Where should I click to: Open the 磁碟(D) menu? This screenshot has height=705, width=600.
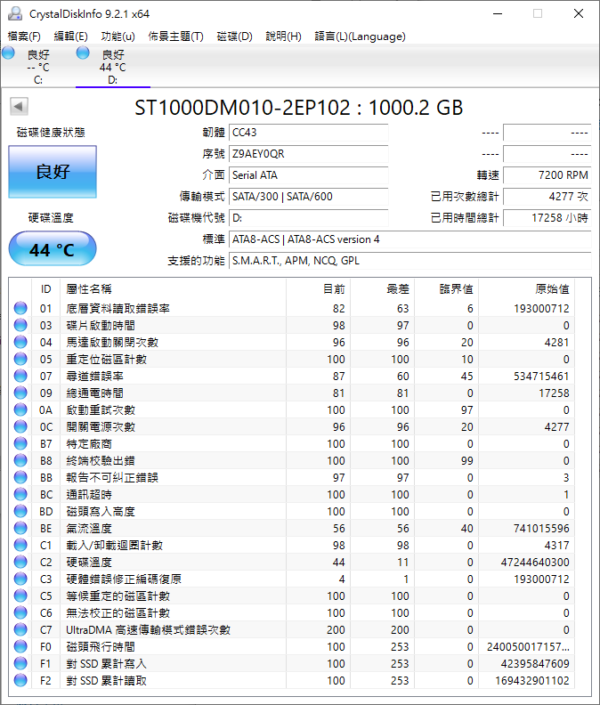pos(234,36)
